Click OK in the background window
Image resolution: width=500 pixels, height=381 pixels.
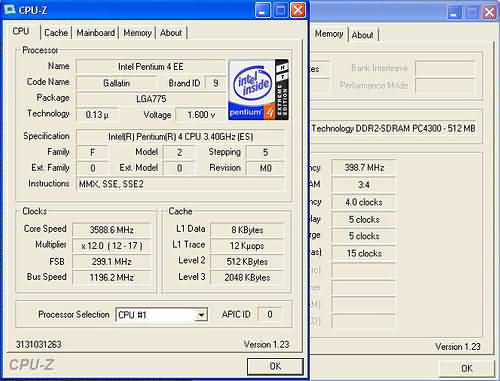click(467, 368)
